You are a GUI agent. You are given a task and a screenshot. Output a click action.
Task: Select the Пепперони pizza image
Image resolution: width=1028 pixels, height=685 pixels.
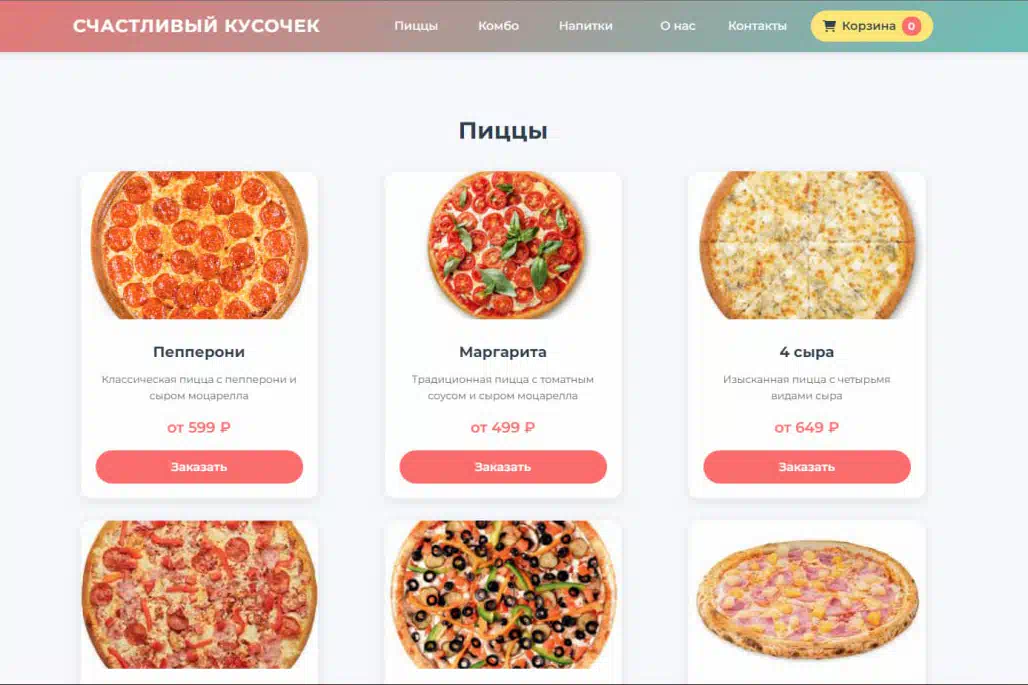(199, 245)
